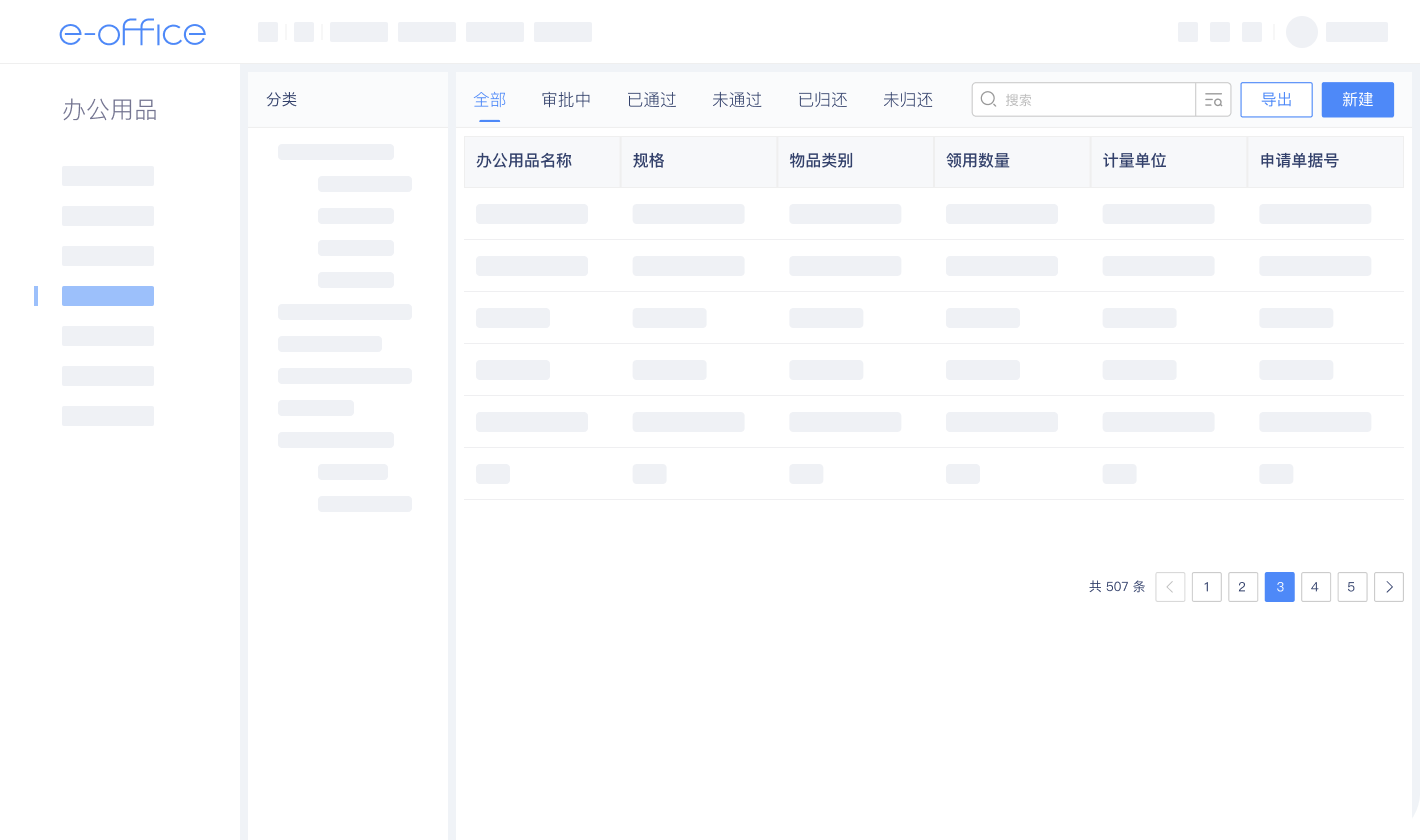The image size is (1420, 840).
Task: Select the 未通过 tab
Action: [737, 100]
